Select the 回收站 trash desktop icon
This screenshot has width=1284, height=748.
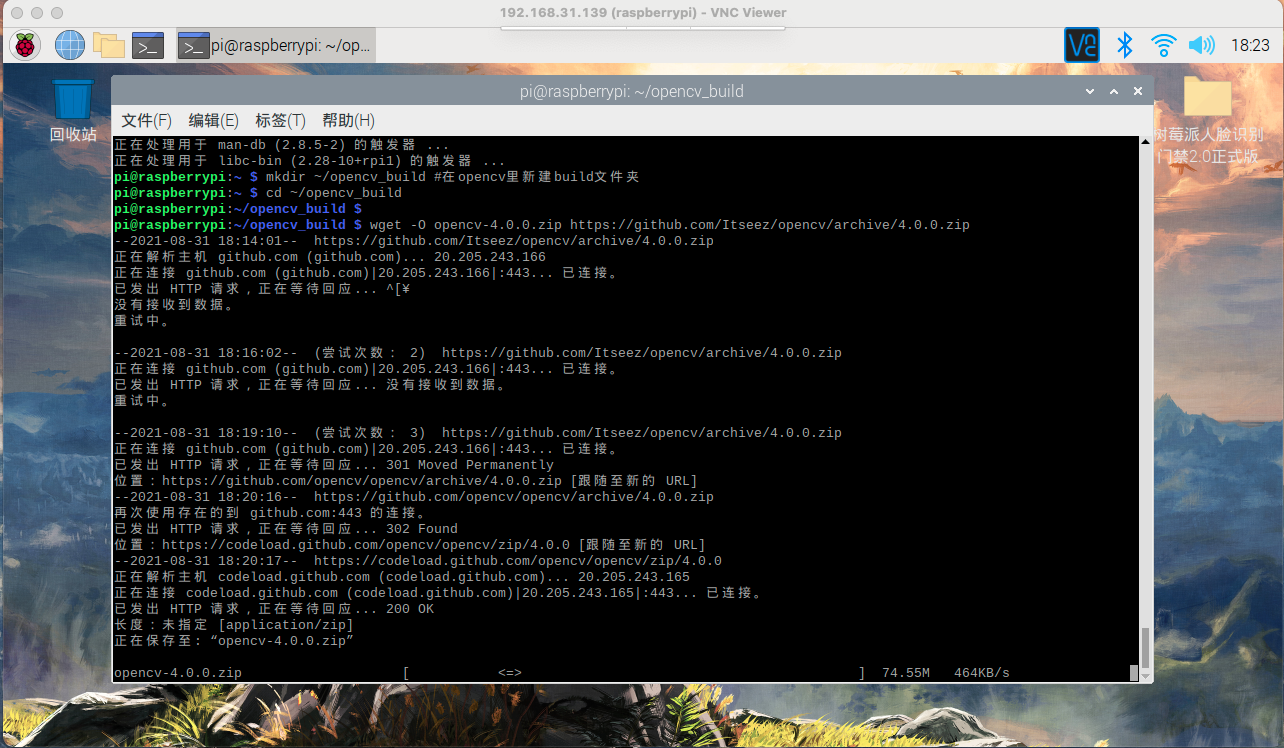(73, 110)
